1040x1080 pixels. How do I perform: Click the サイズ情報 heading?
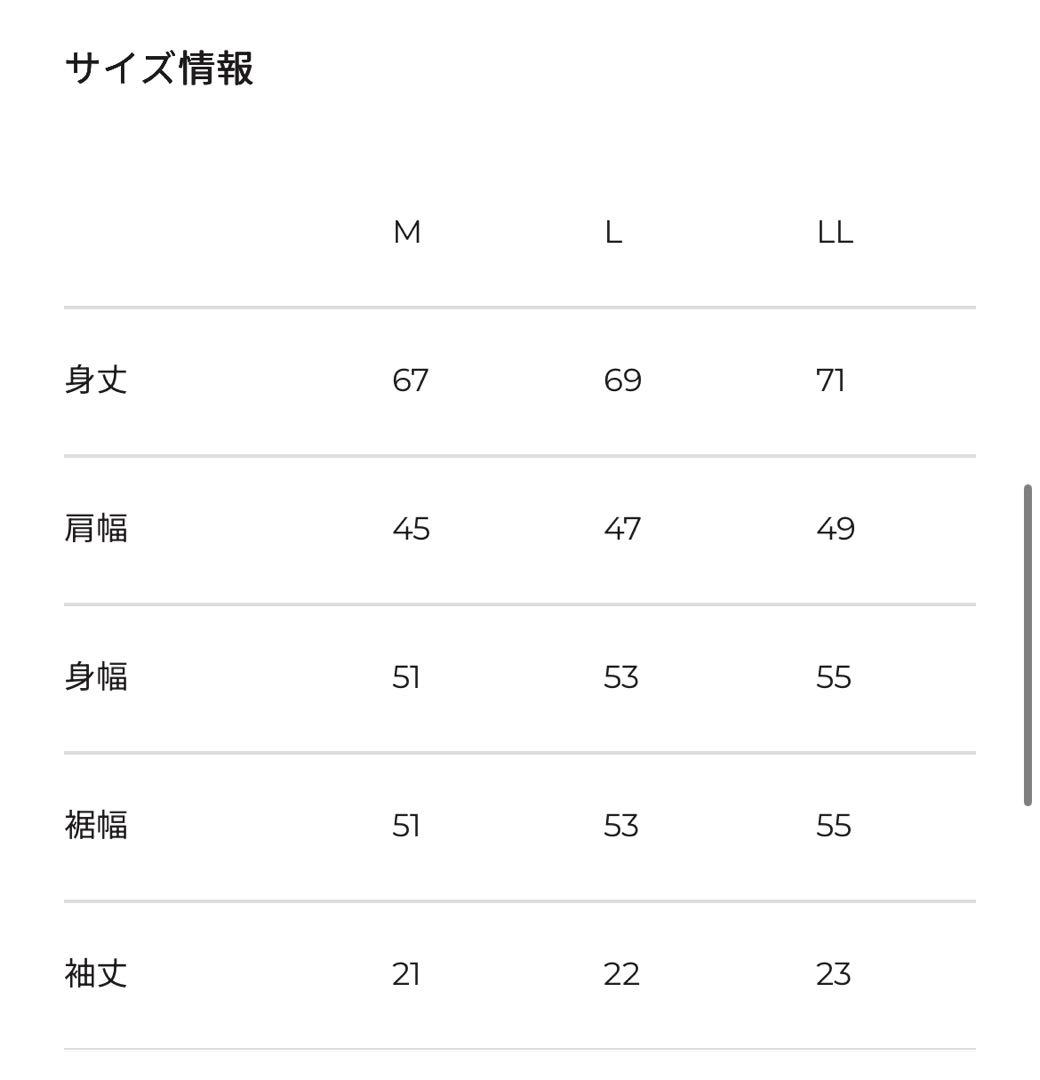pos(159,69)
